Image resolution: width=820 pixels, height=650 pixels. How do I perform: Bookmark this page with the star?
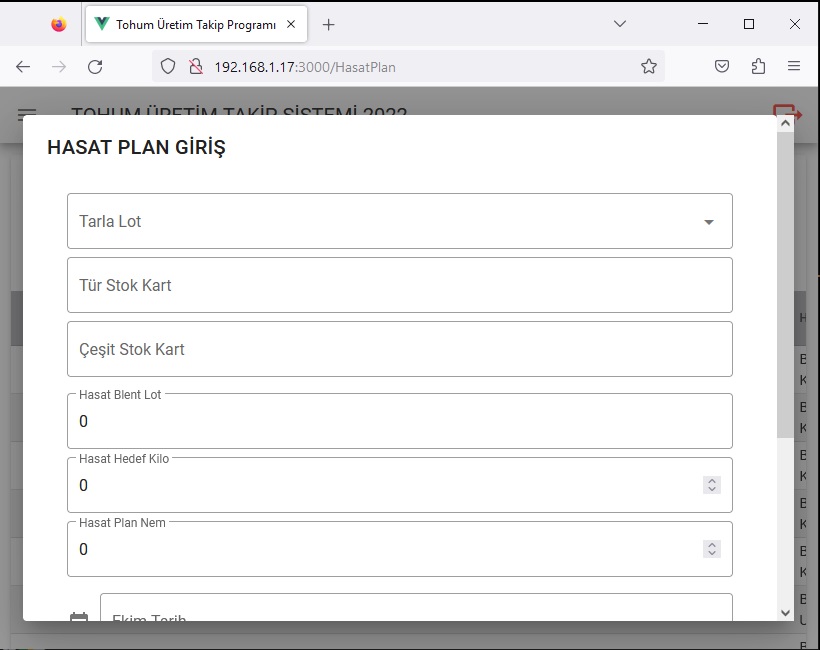pos(648,66)
